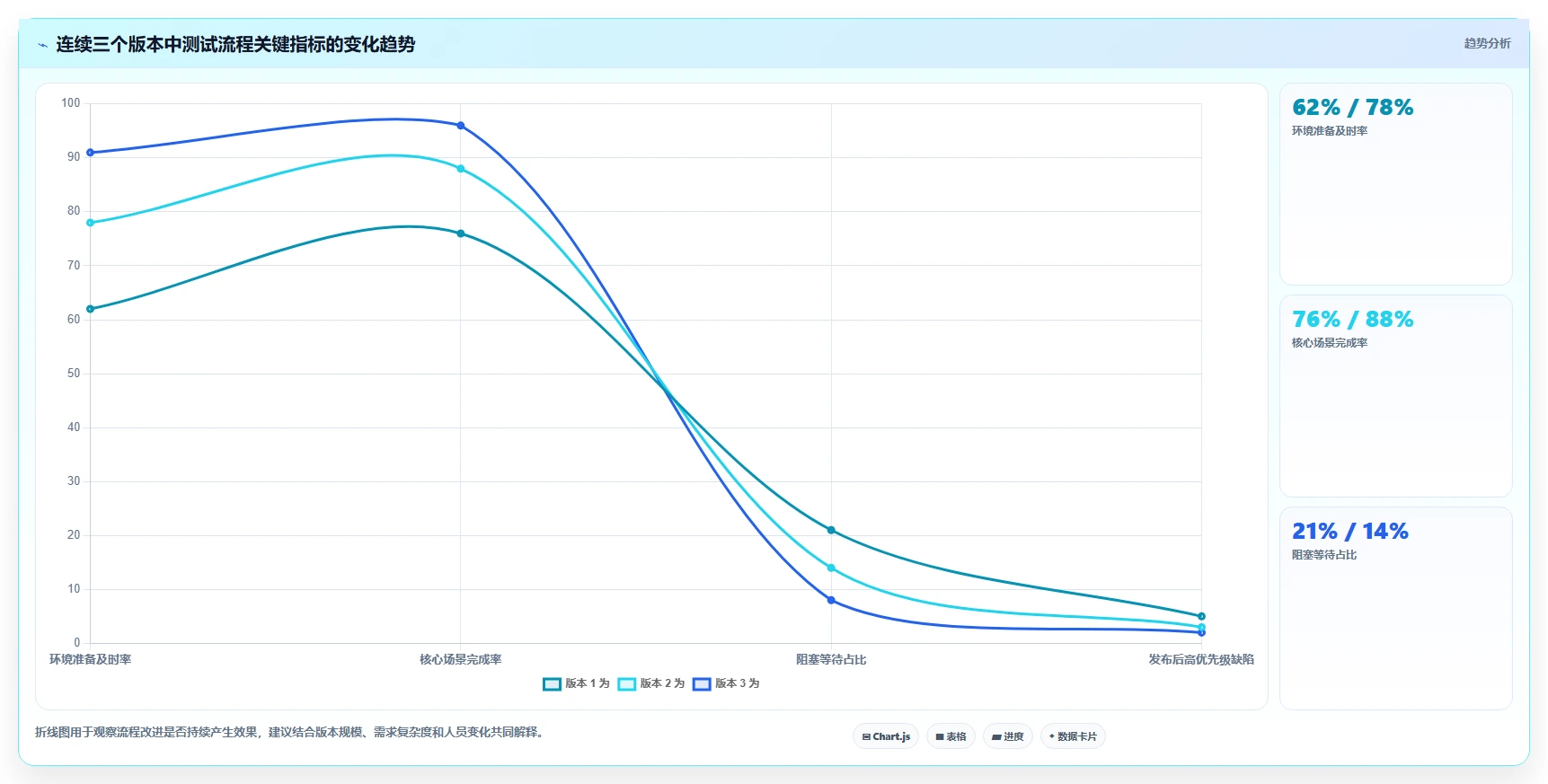Image resolution: width=1548 pixels, height=784 pixels.
Task: Toggle the 版本 2 为 legend series
Action: [x=651, y=683]
